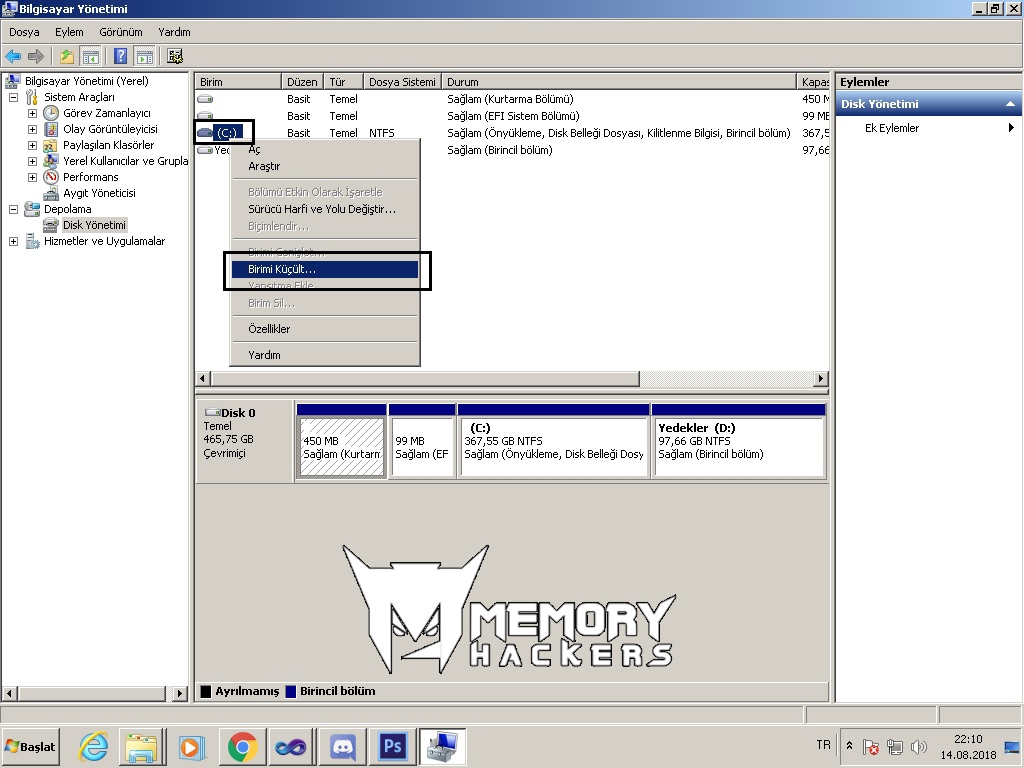
Task: Expand Görev Zamanlayıcı with plus box
Action: coord(32,113)
